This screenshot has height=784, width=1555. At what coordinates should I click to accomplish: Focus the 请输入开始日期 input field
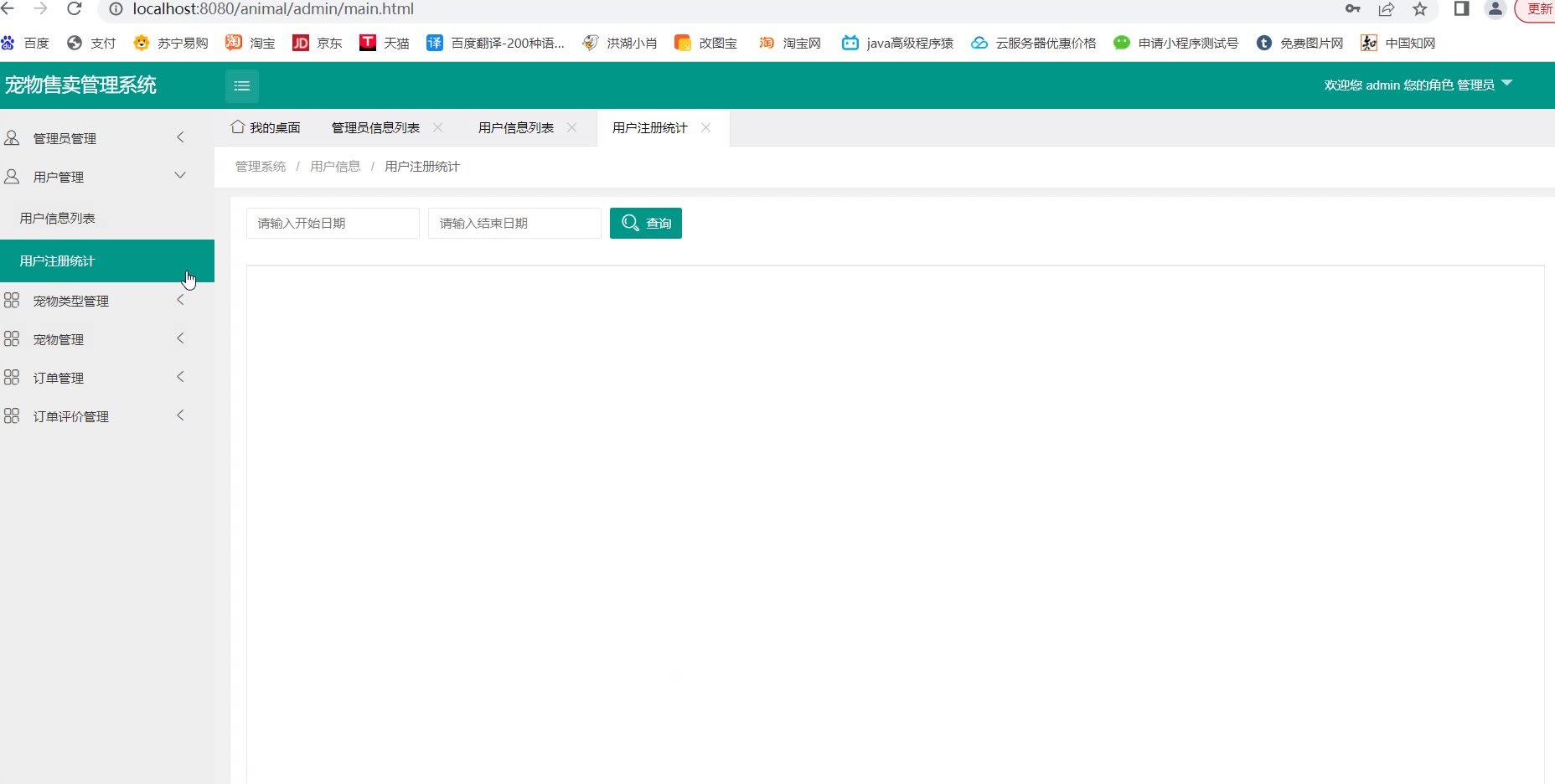coord(333,223)
